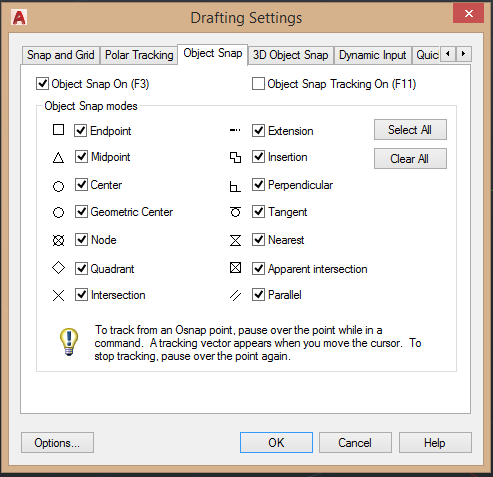The height and width of the screenshot is (477, 493).
Task: Show previous tabs with left arrow
Action: [x=448, y=54]
